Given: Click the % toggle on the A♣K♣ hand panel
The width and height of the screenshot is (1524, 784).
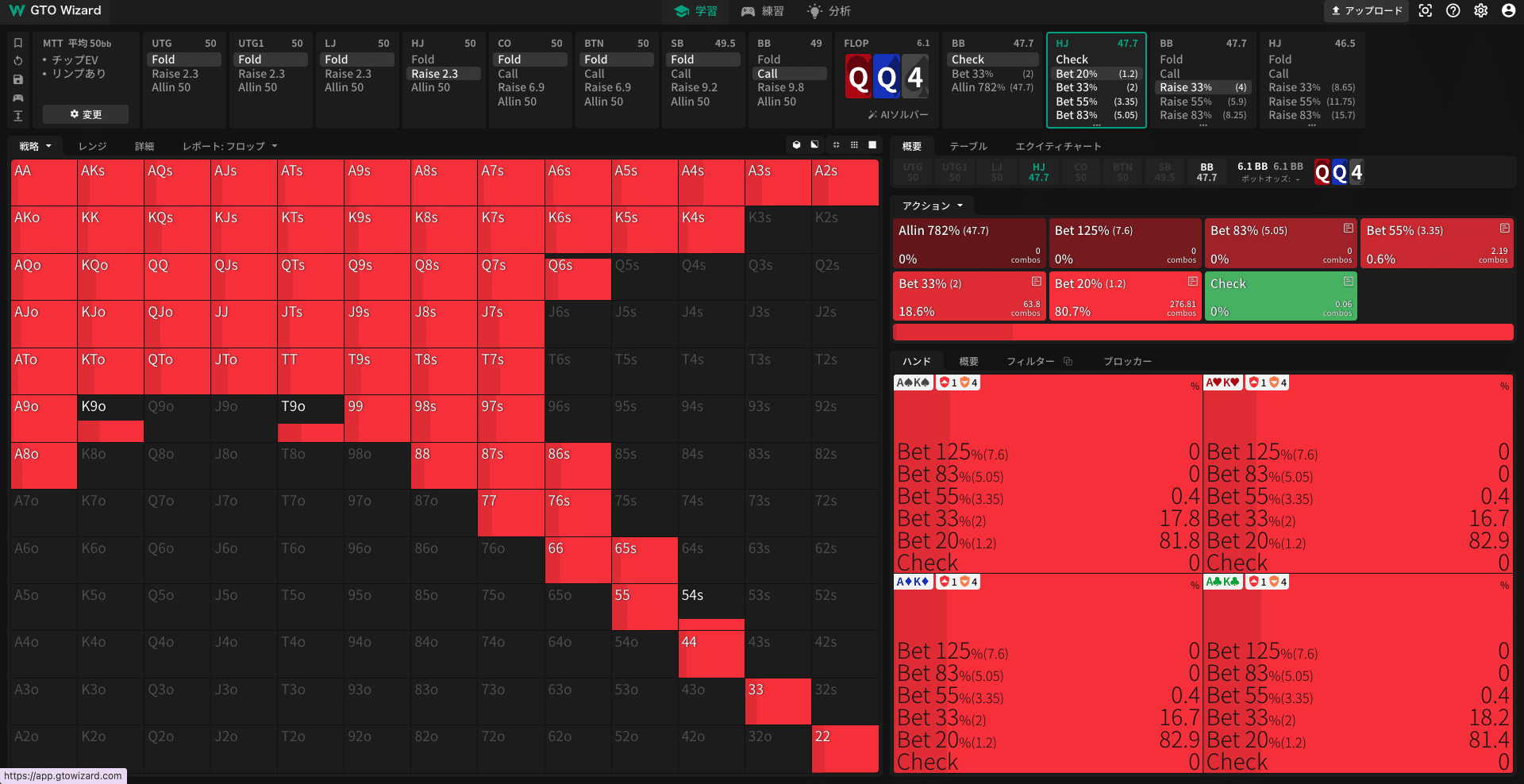Looking at the screenshot, I should tap(1503, 586).
